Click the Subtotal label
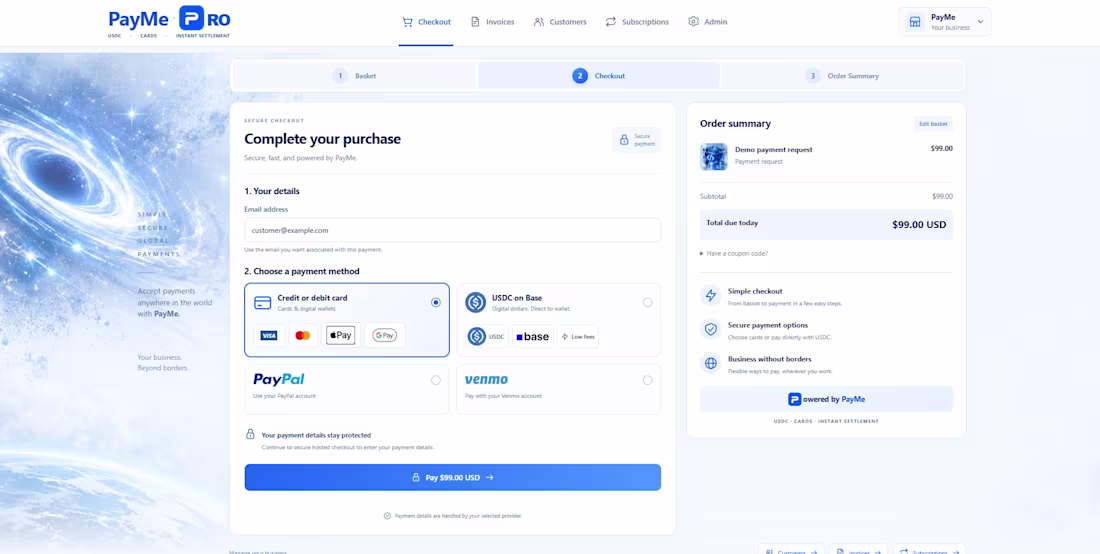Screen dimensions: 1100x554 (x=713, y=196)
